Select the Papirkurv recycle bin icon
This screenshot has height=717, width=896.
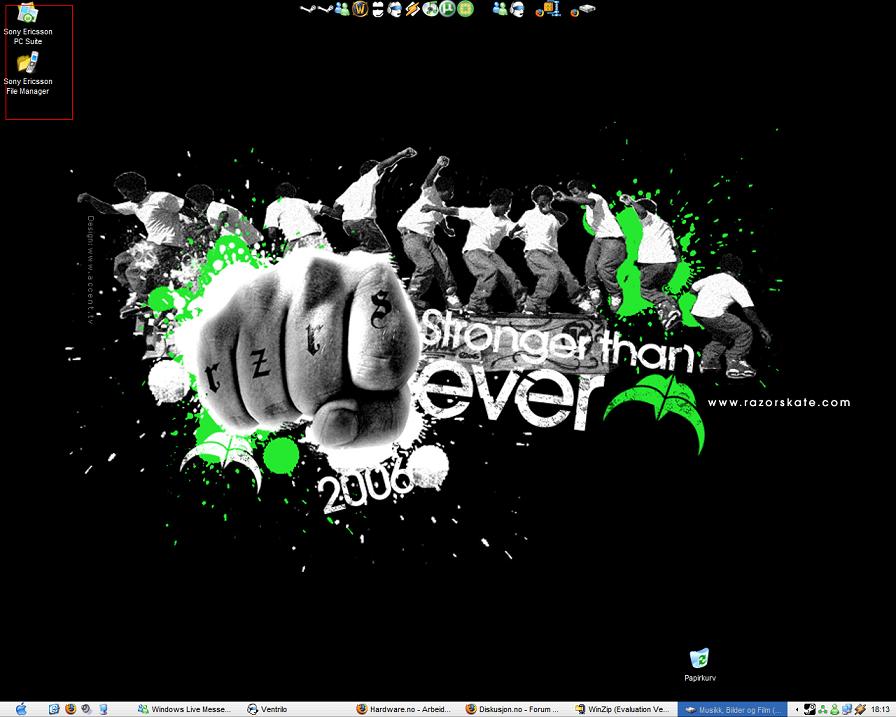[x=699, y=665]
